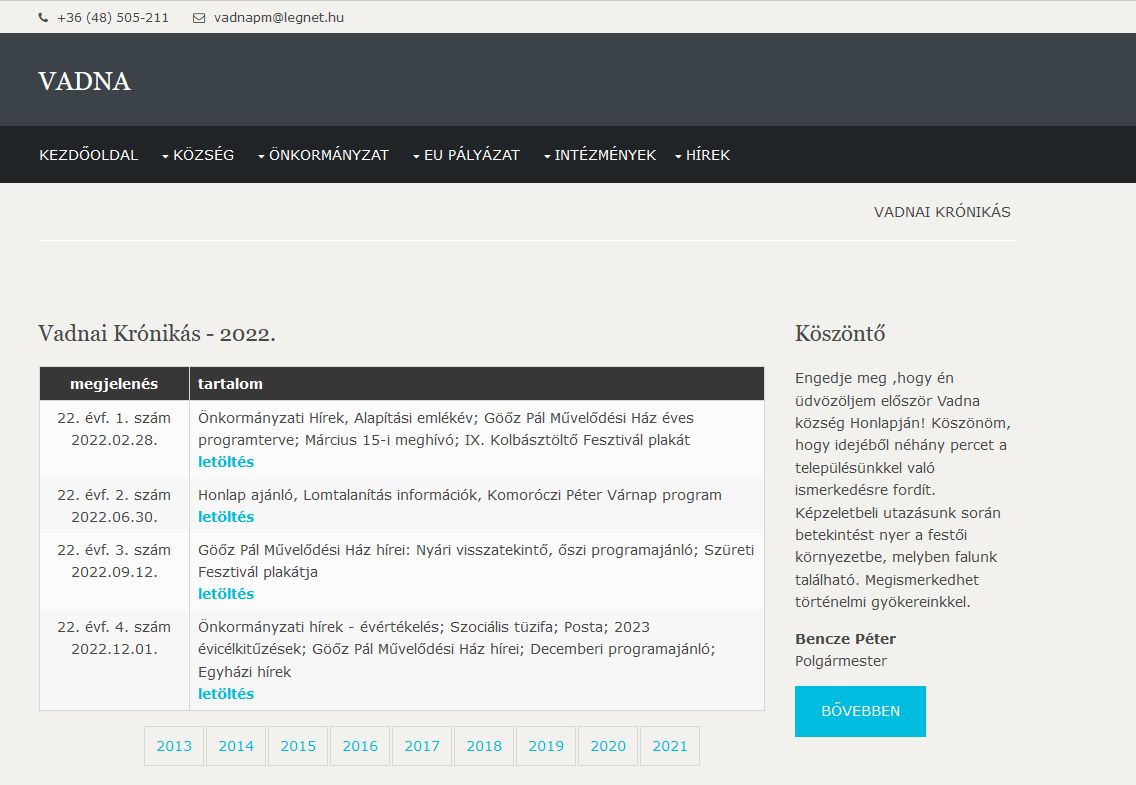
Task: Click the name Bencze Péter
Action: [845, 639]
